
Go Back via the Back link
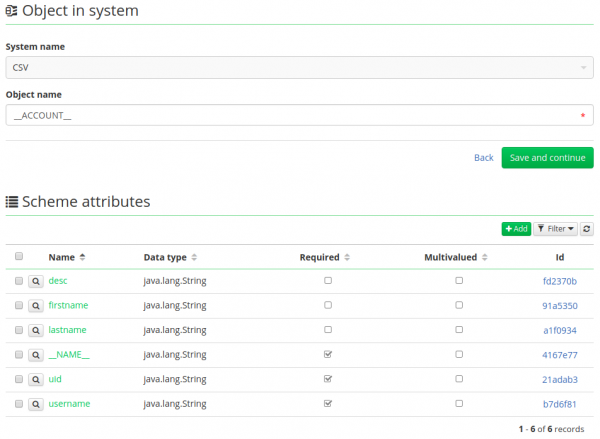(x=484, y=158)
